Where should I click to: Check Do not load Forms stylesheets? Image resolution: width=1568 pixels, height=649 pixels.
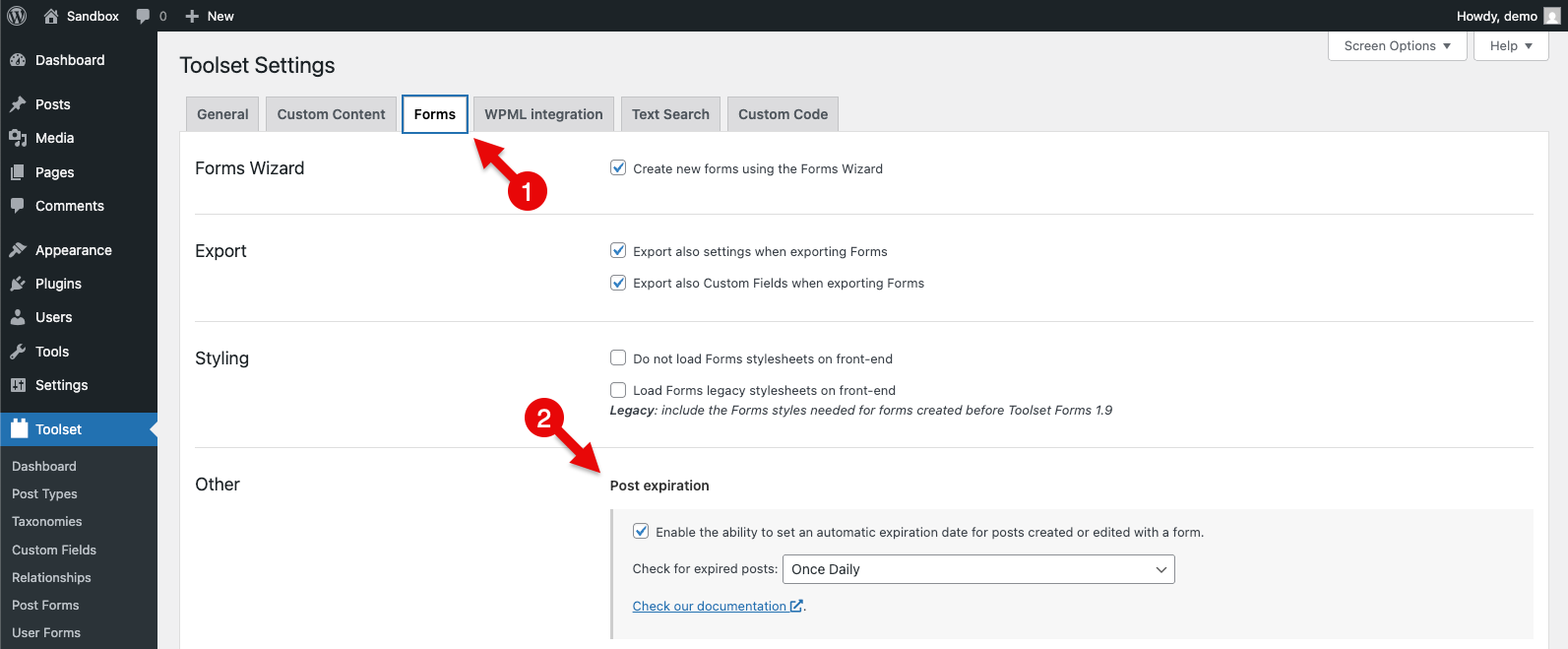coord(618,357)
